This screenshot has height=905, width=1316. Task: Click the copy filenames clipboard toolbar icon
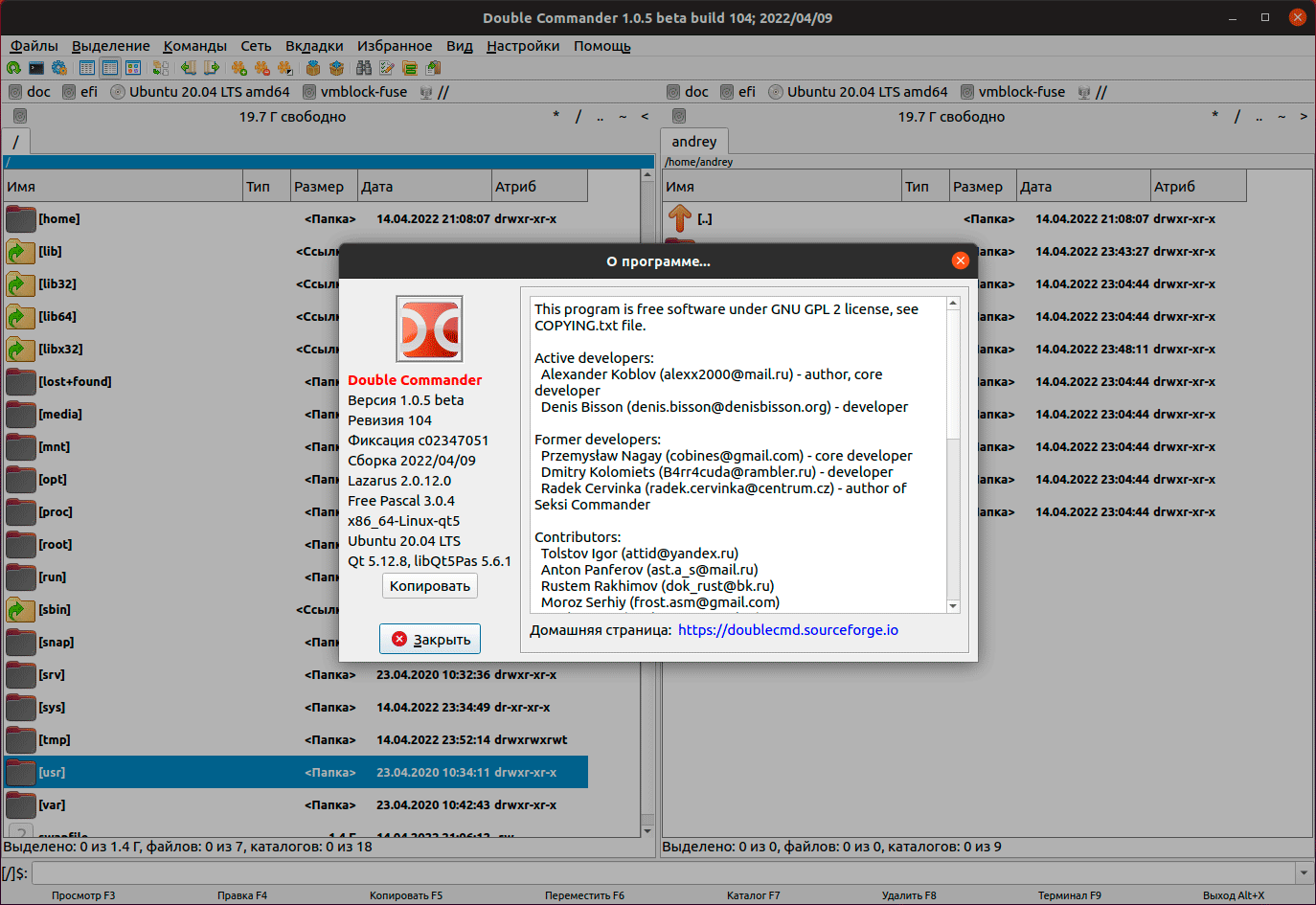coord(433,68)
